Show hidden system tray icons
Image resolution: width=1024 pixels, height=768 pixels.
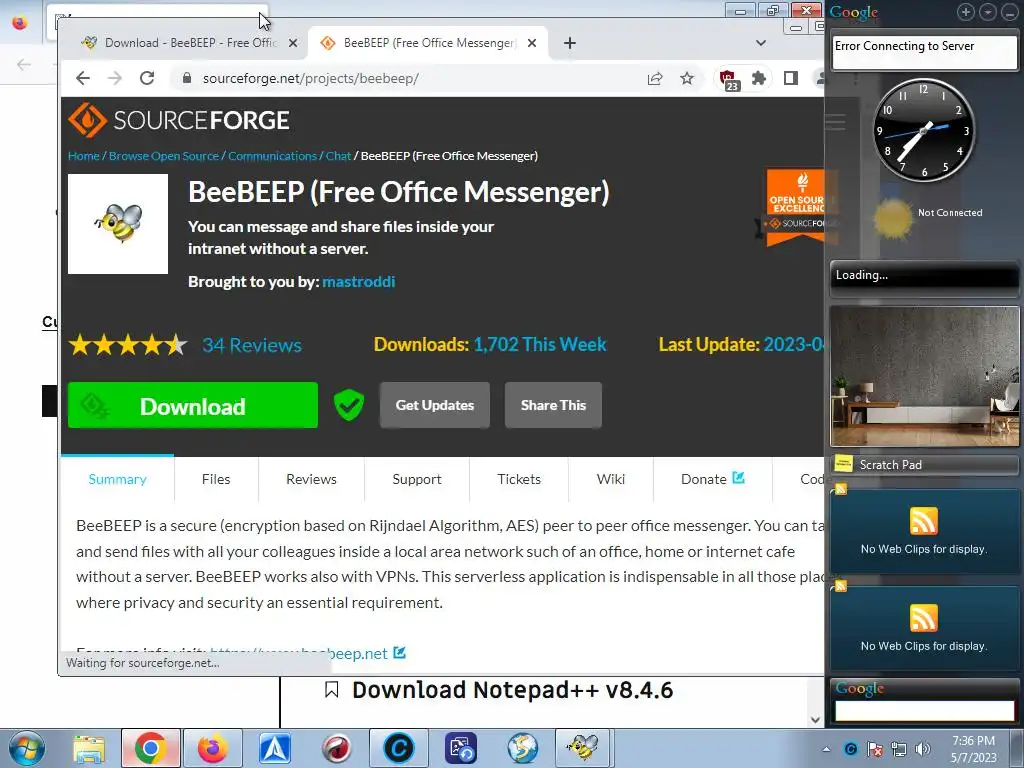(826, 749)
